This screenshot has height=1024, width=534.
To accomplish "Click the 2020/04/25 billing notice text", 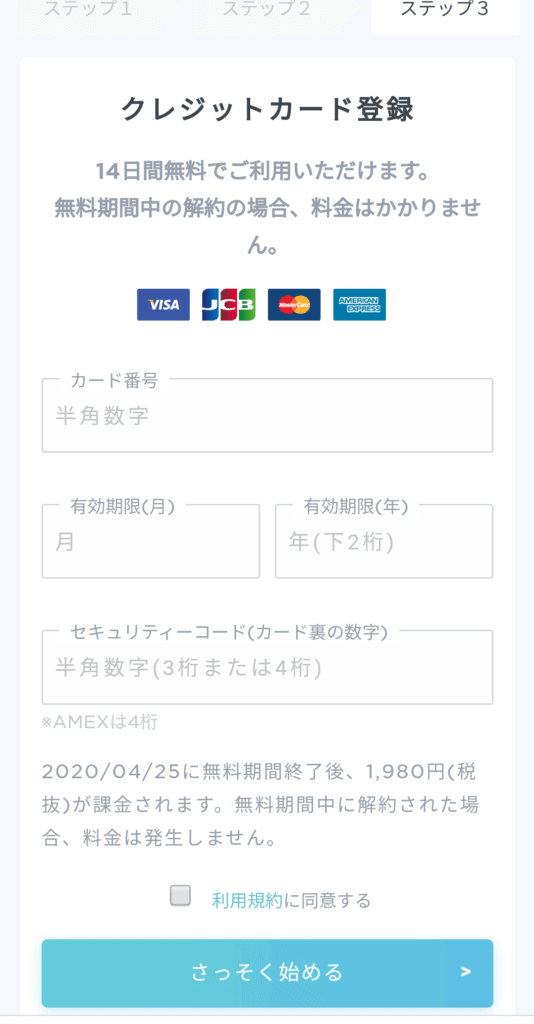I will tap(260, 804).
